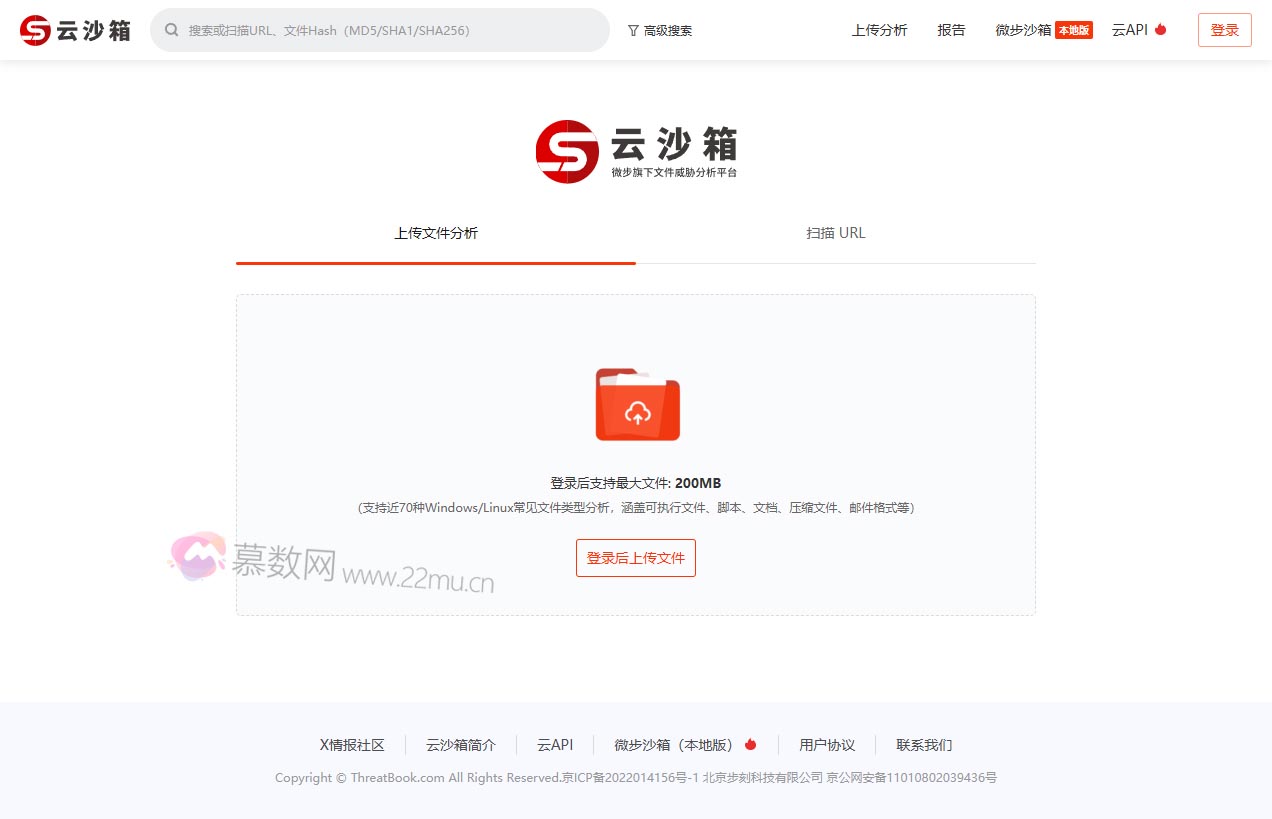Visit the 云沙箱简介 footer link
The height and width of the screenshot is (819, 1272).
coord(460,744)
